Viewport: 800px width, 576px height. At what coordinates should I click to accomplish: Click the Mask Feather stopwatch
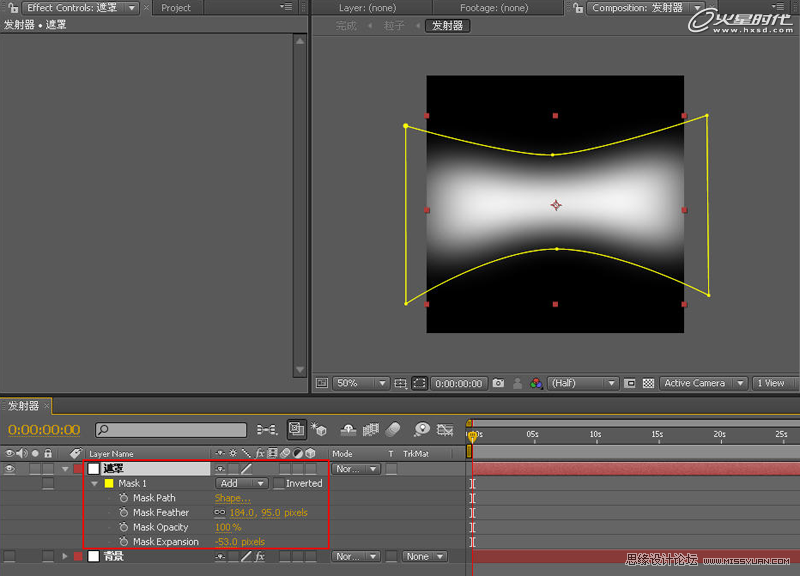click(123, 512)
